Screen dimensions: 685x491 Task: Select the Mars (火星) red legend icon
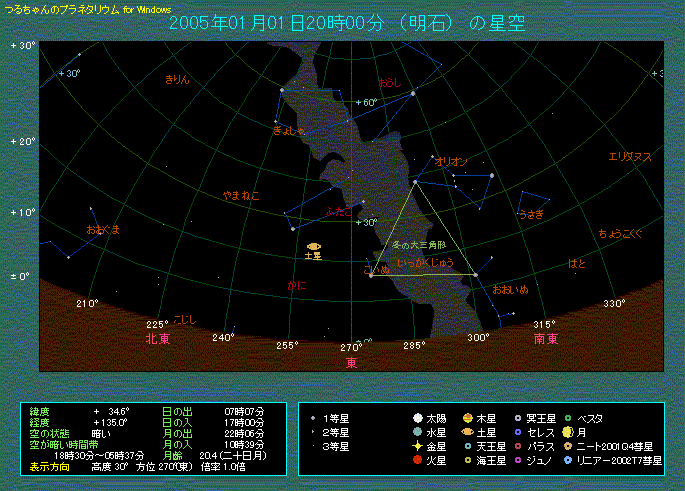[417, 460]
